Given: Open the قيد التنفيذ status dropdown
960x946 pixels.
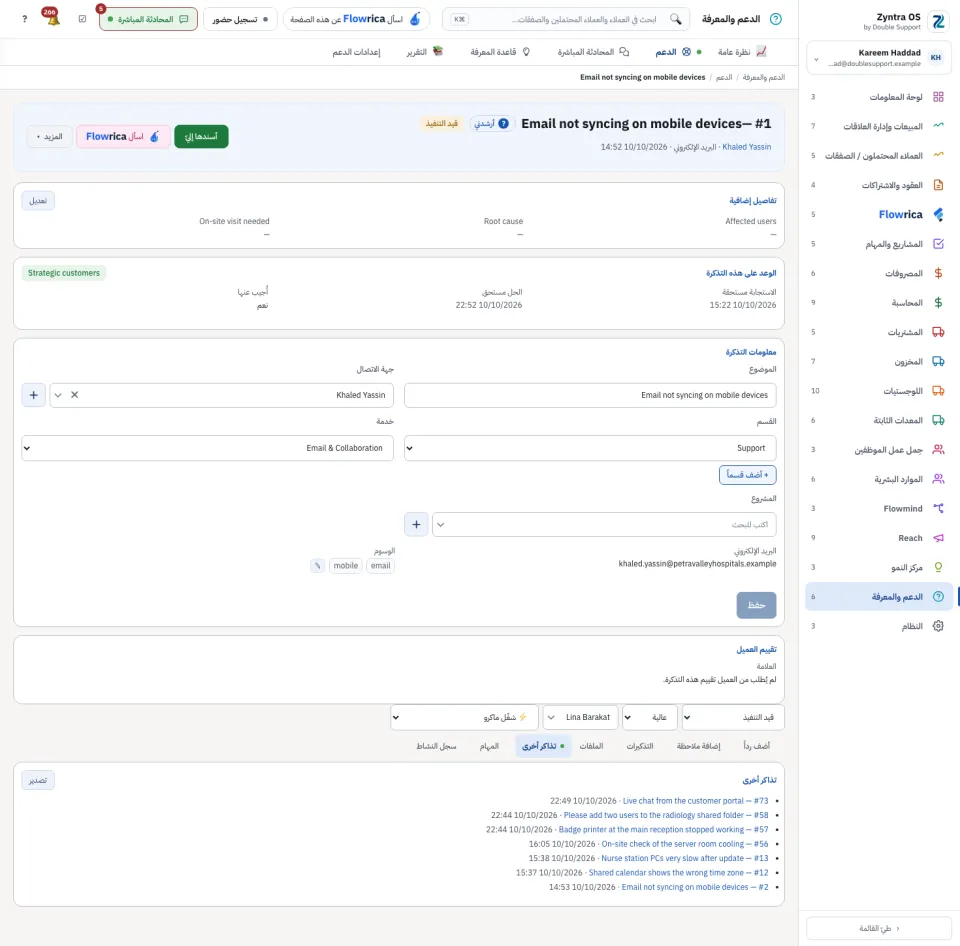Looking at the screenshot, I should (733, 717).
